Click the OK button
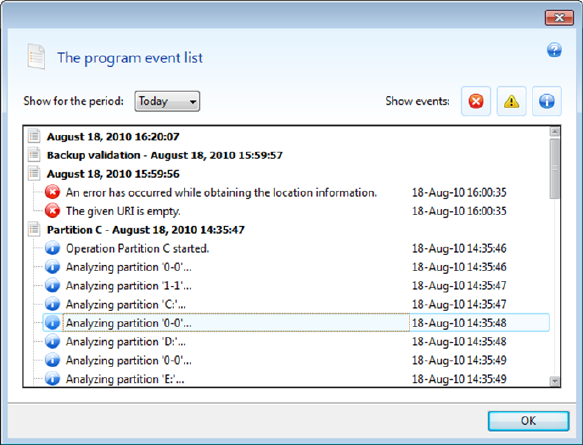 click(528, 421)
